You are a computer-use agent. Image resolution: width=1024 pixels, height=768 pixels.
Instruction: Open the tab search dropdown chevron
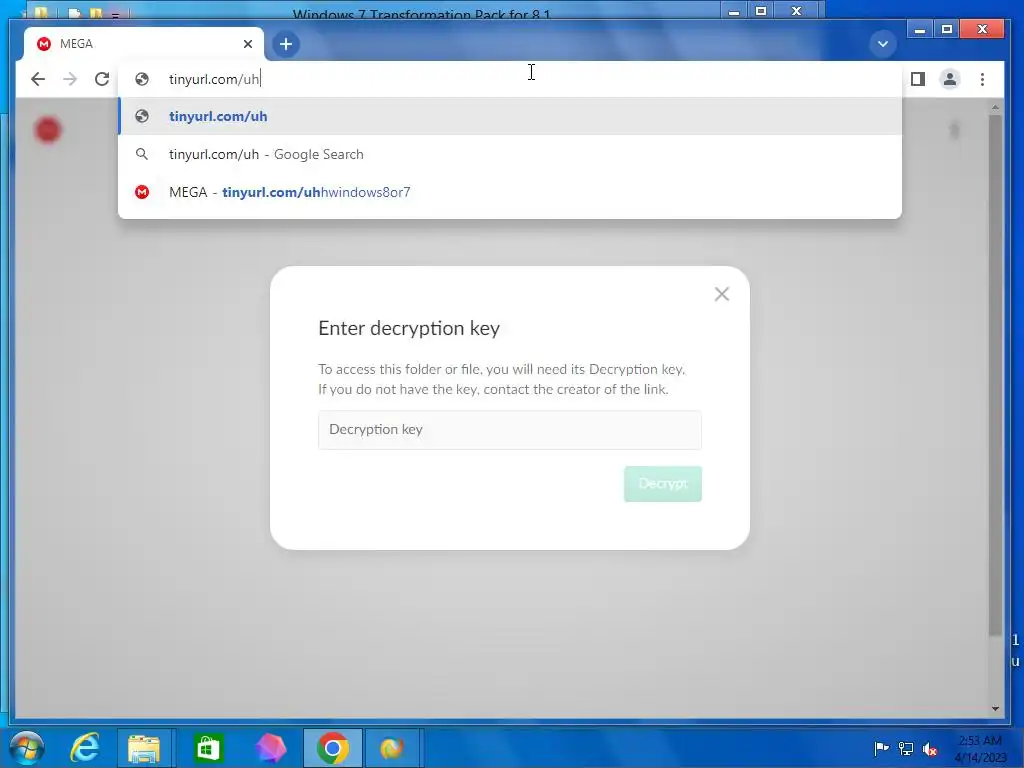pyautogui.click(x=882, y=44)
